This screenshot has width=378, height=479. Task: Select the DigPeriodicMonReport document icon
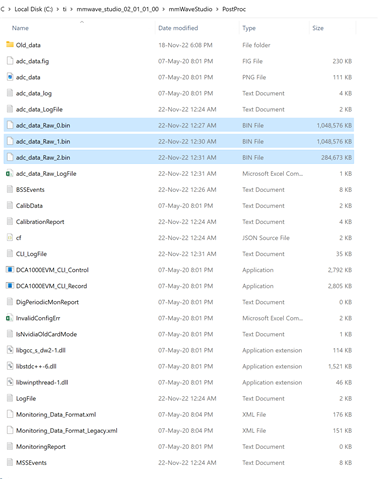10,302
